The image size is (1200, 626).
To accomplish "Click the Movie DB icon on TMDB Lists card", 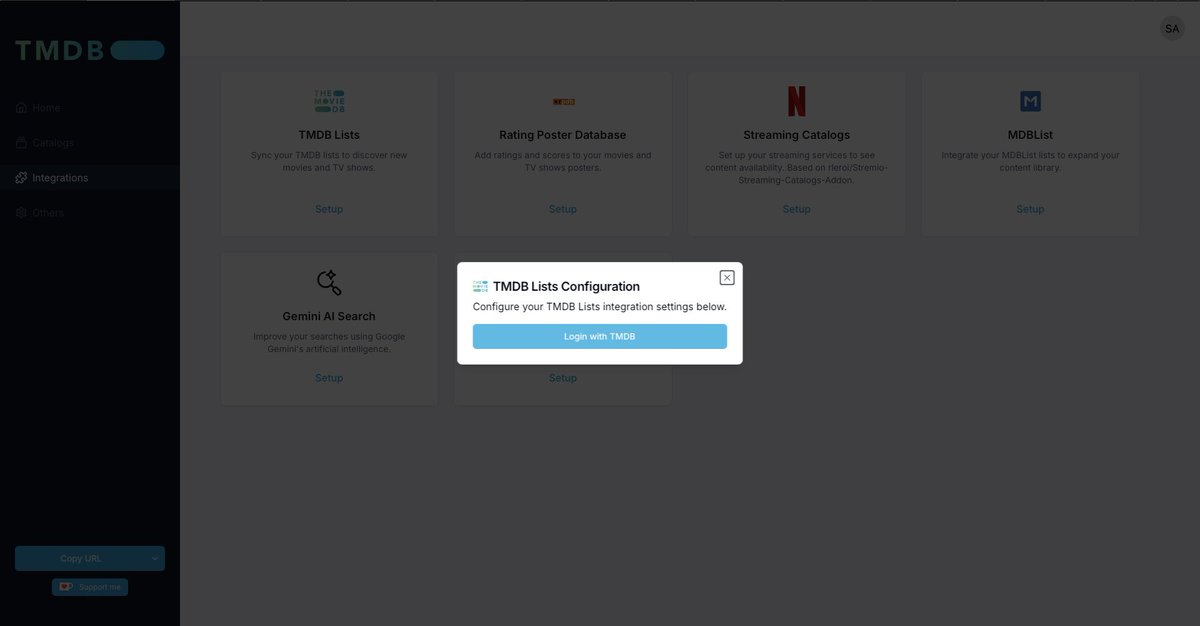I will (x=329, y=101).
